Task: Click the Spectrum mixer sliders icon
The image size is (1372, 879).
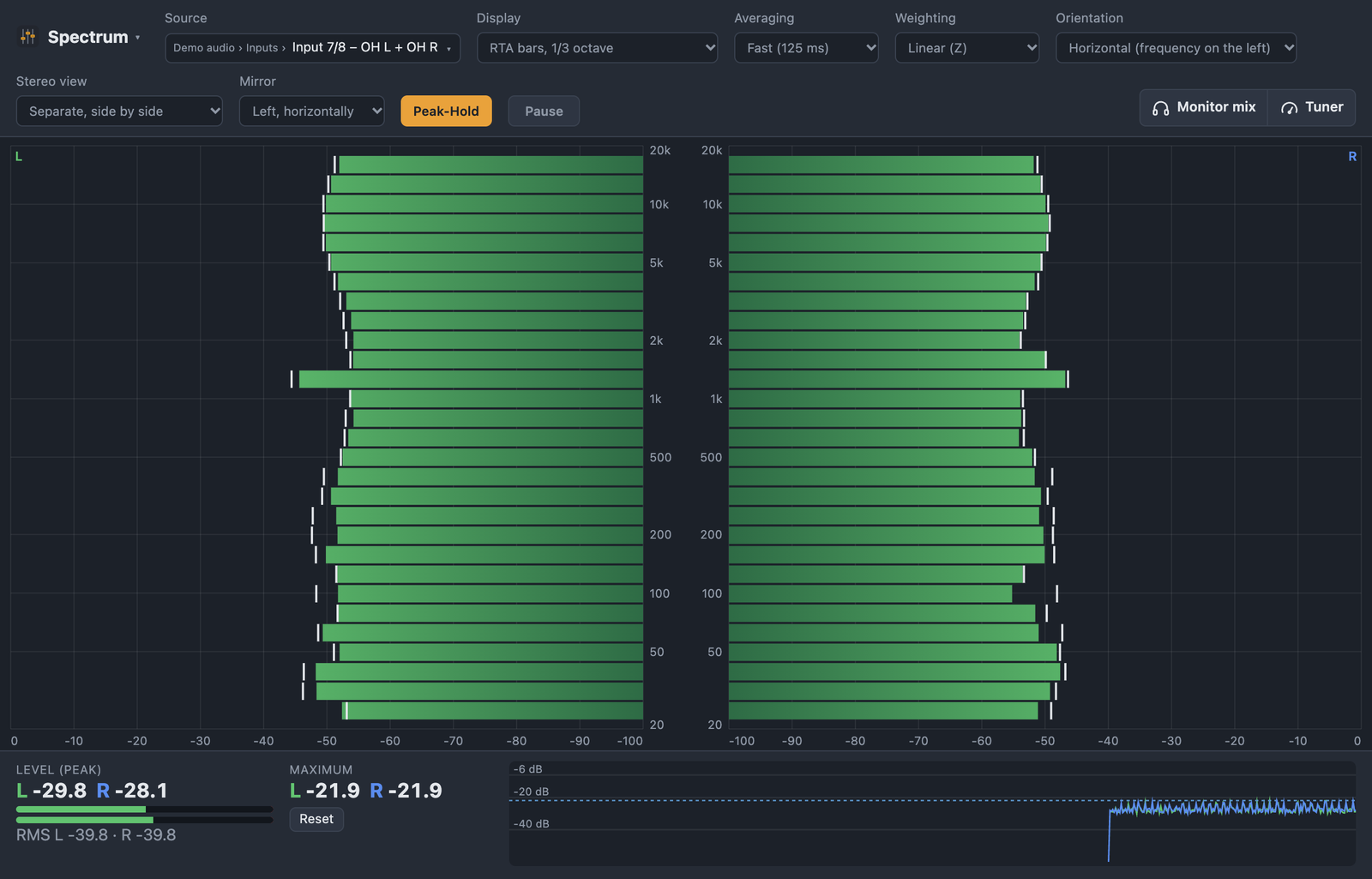Action: coord(28,37)
